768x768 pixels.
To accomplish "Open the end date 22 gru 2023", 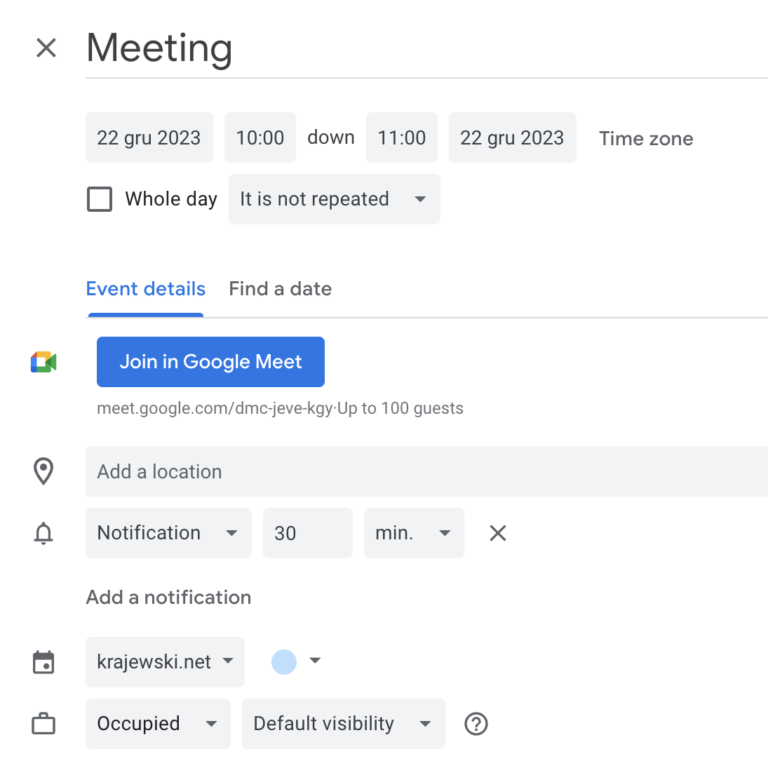I will point(512,138).
